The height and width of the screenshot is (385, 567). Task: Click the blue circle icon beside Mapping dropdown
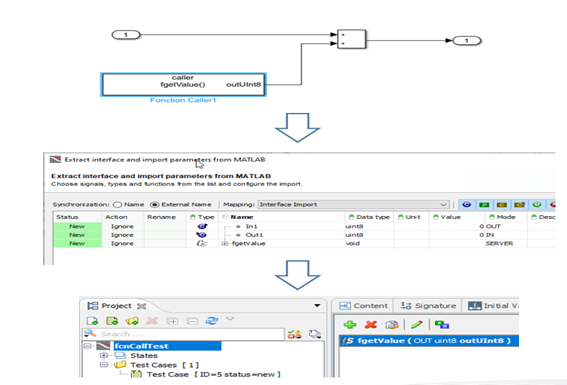(466, 205)
